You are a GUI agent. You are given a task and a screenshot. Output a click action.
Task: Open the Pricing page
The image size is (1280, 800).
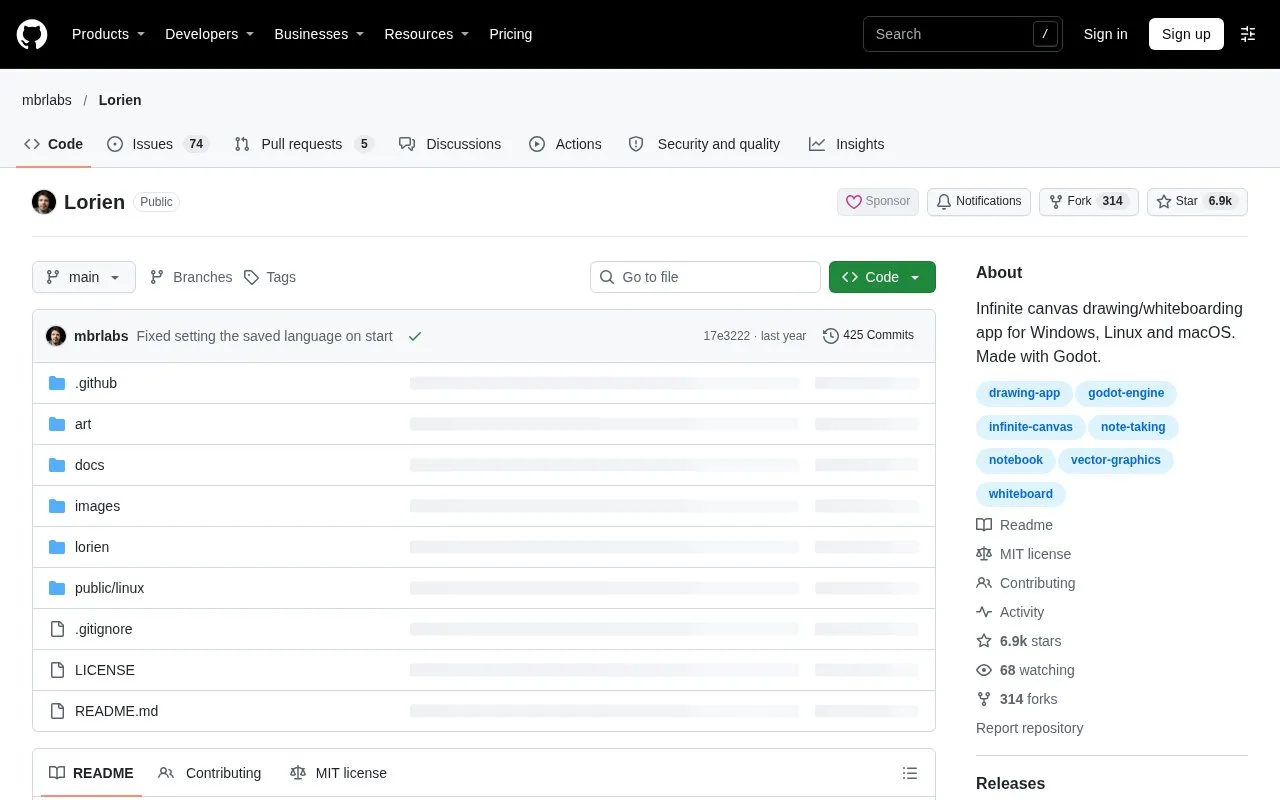click(x=511, y=34)
